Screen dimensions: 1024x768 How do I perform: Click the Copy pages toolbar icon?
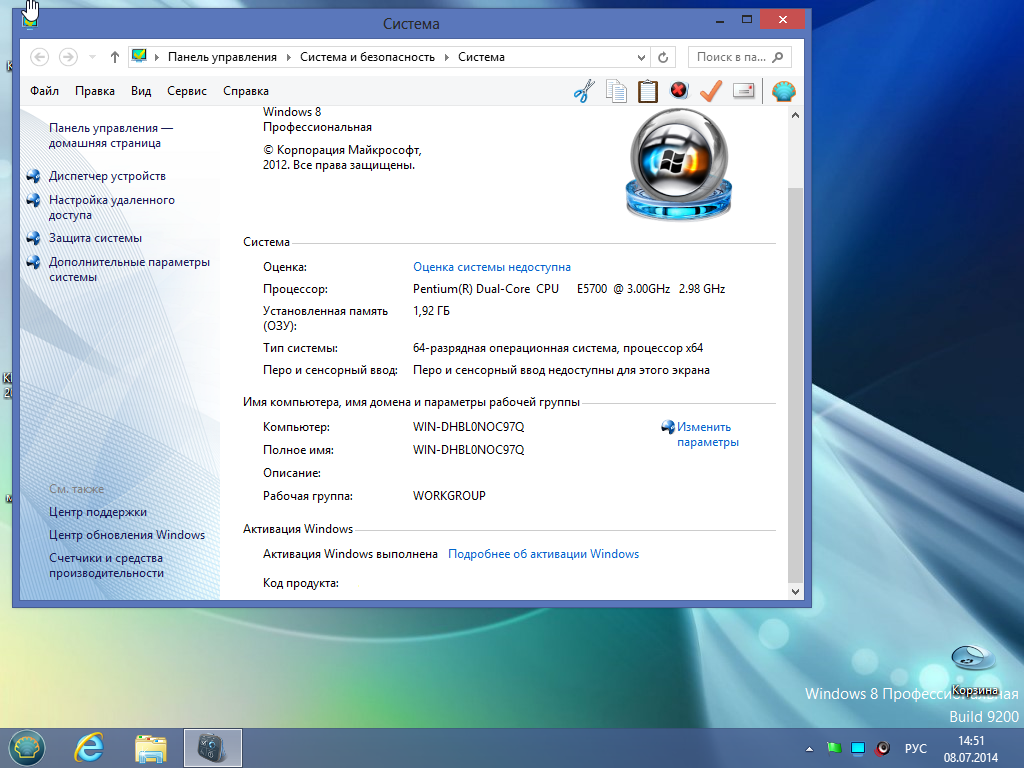pyautogui.click(x=616, y=91)
